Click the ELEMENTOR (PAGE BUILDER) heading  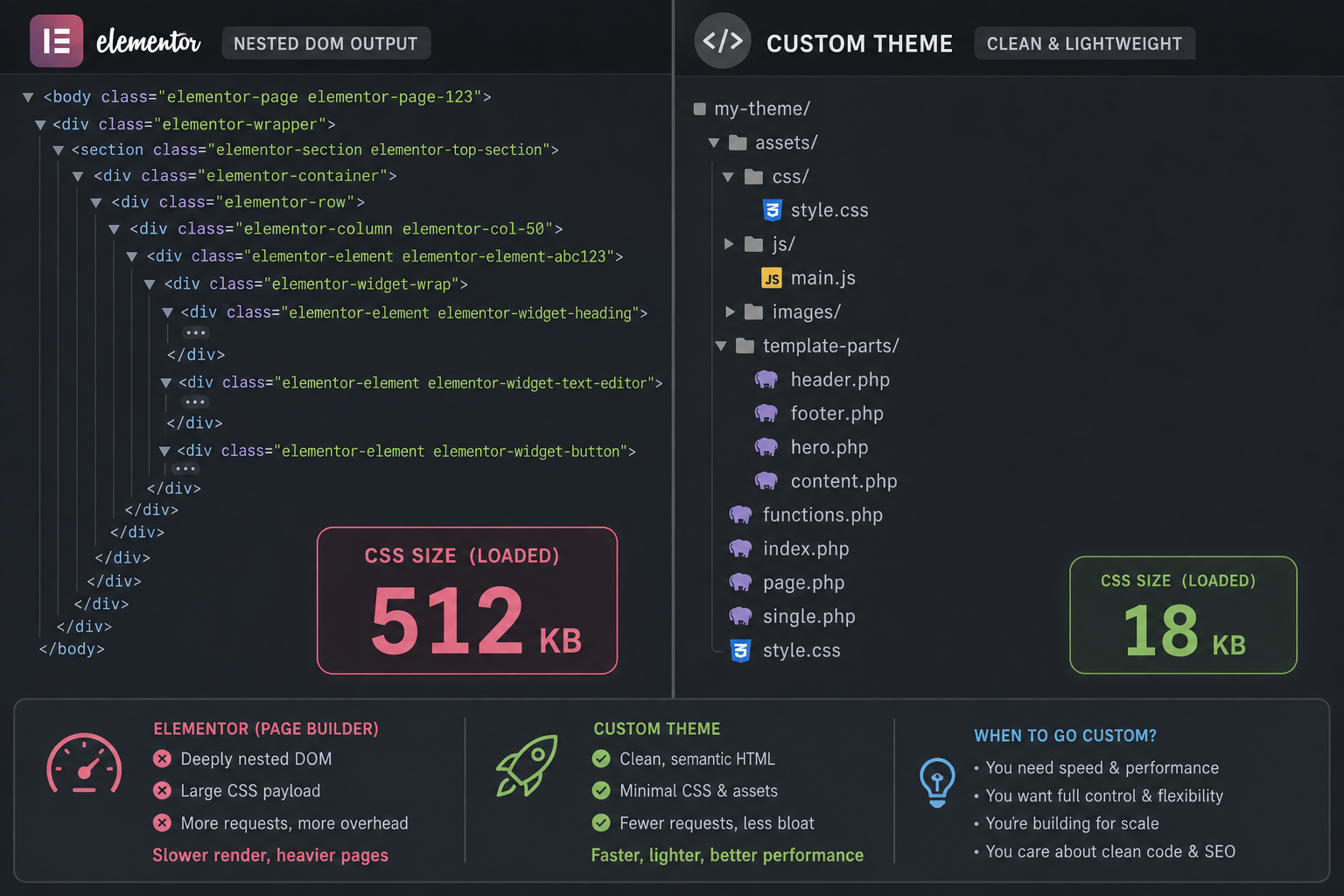point(266,729)
